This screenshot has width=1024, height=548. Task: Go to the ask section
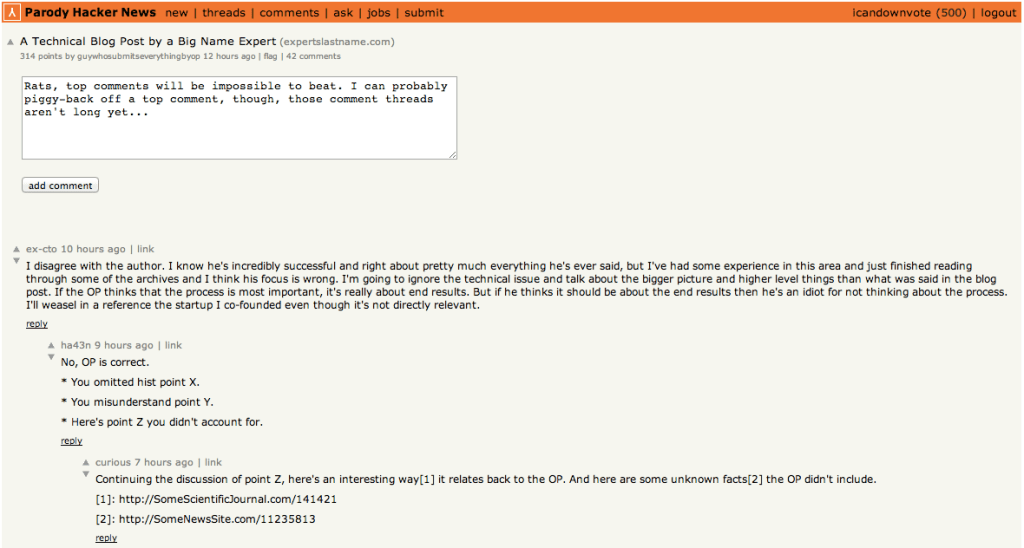point(342,13)
